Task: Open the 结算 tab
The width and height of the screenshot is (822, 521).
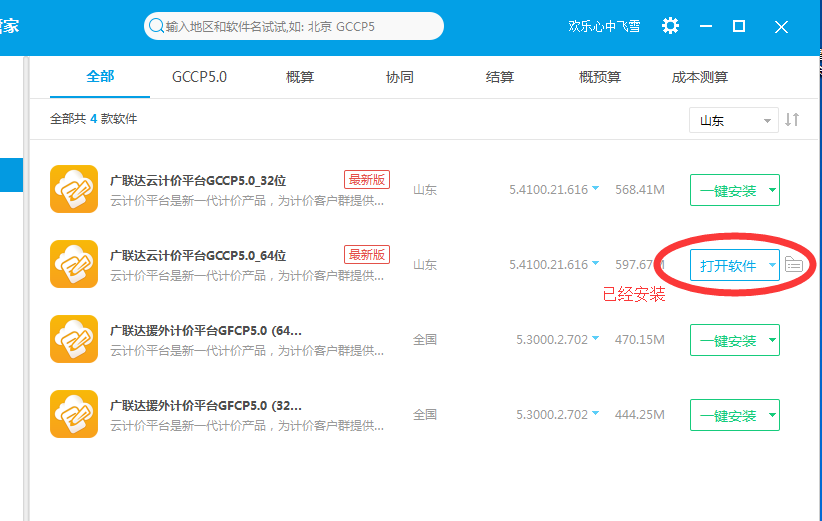Action: pyautogui.click(x=500, y=77)
